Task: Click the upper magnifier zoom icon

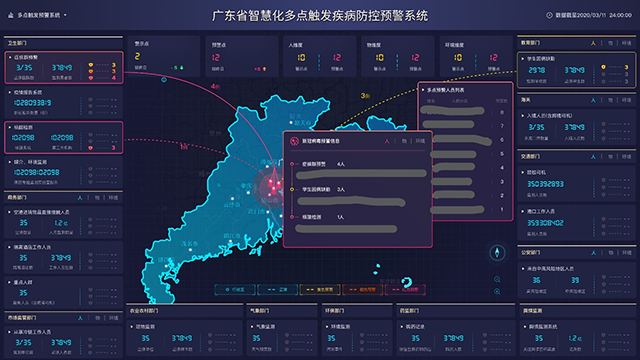Action: (x=497, y=280)
